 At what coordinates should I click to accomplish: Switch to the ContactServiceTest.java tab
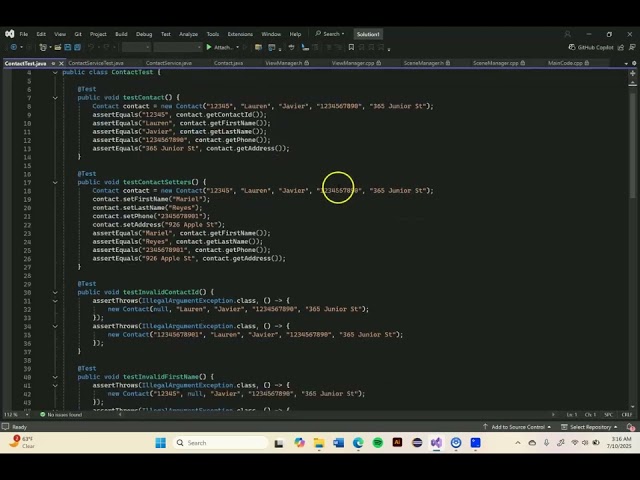point(96,63)
